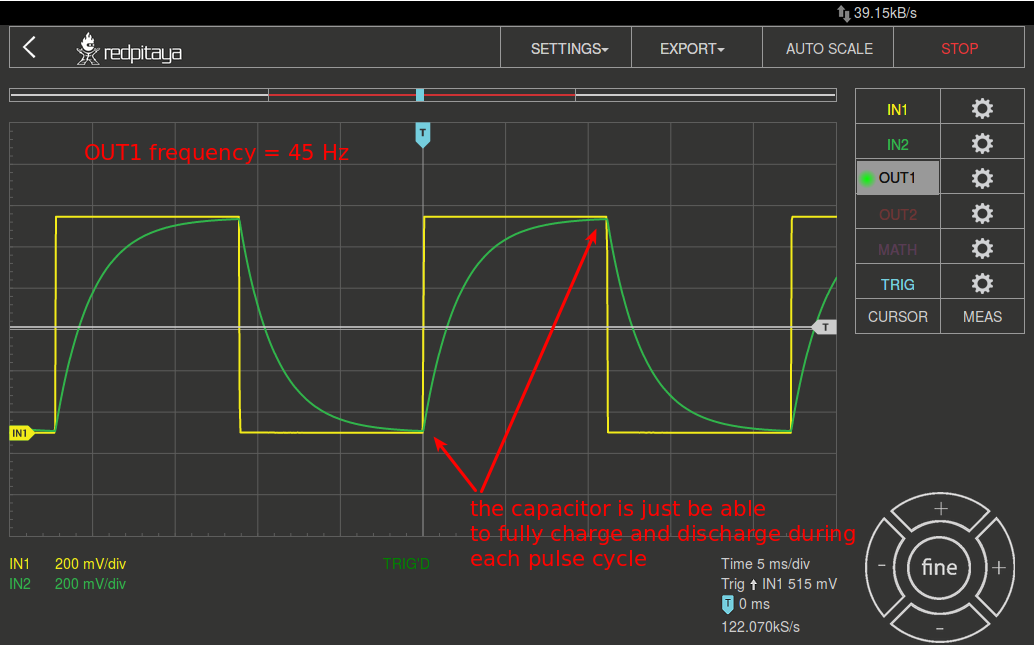Enable the MATH channel
The height and width of the screenshot is (645, 1034).
click(x=897, y=249)
